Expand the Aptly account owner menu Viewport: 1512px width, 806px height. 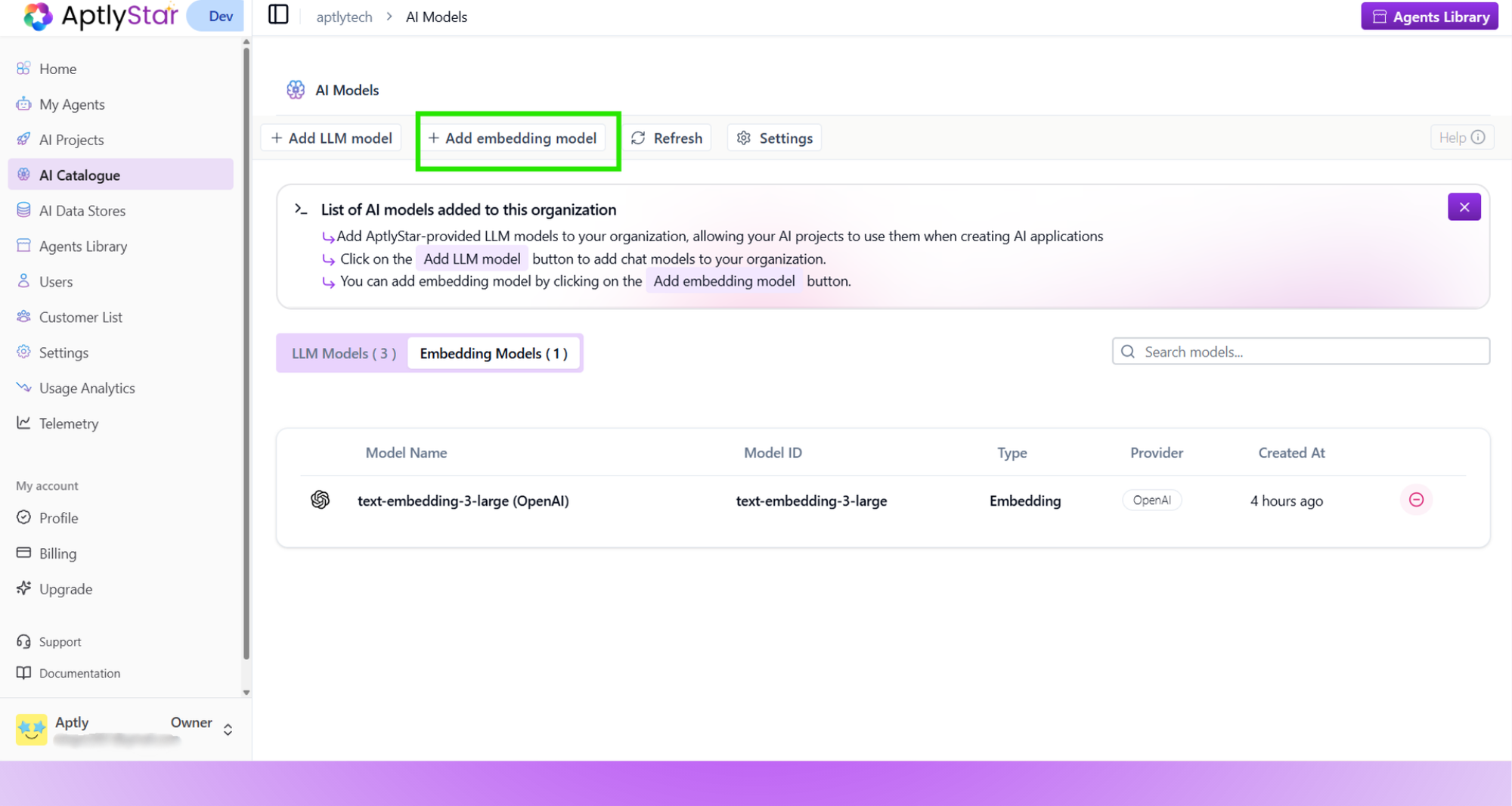[227, 729]
